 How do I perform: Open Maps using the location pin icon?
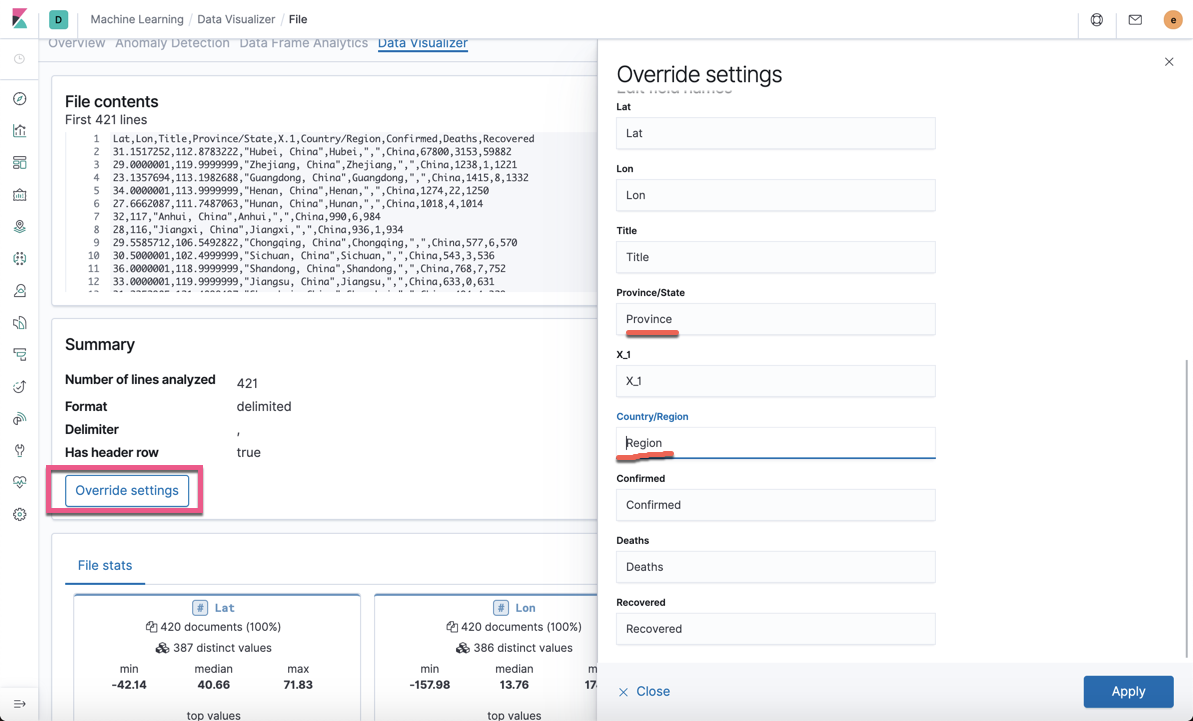(x=21, y=227)
